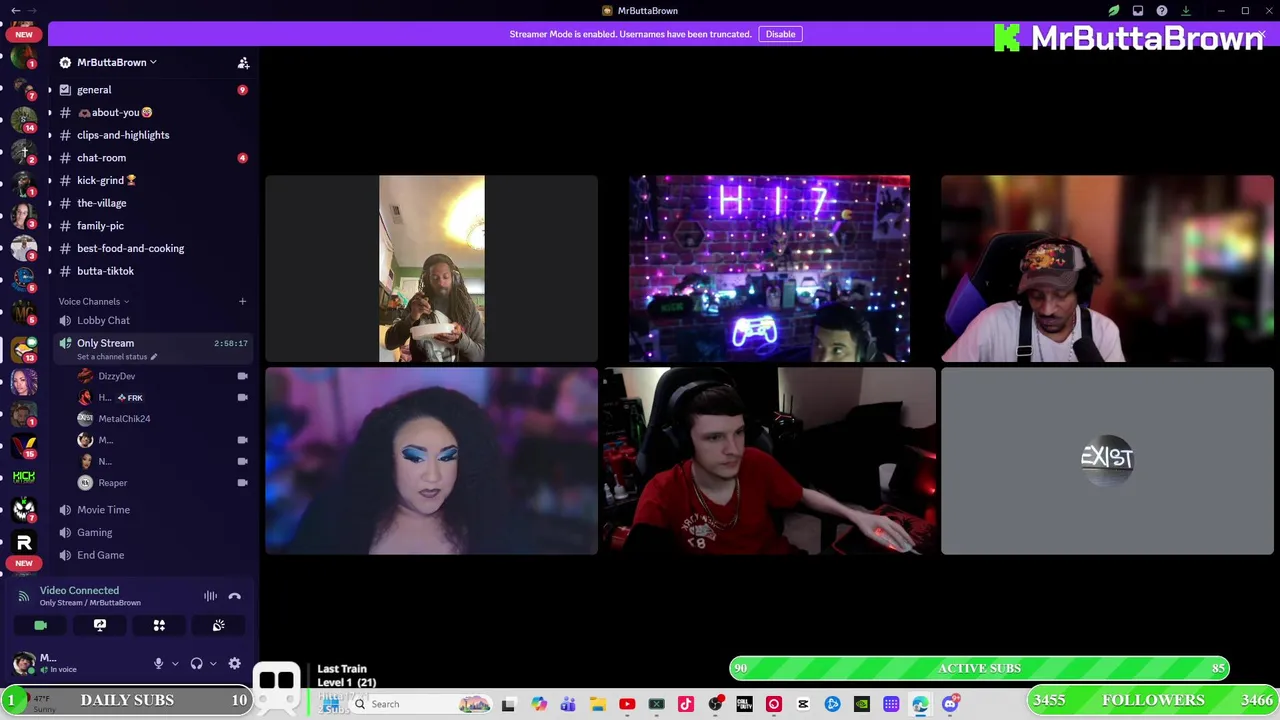Open User Settings gear

[x=234, y=663]
